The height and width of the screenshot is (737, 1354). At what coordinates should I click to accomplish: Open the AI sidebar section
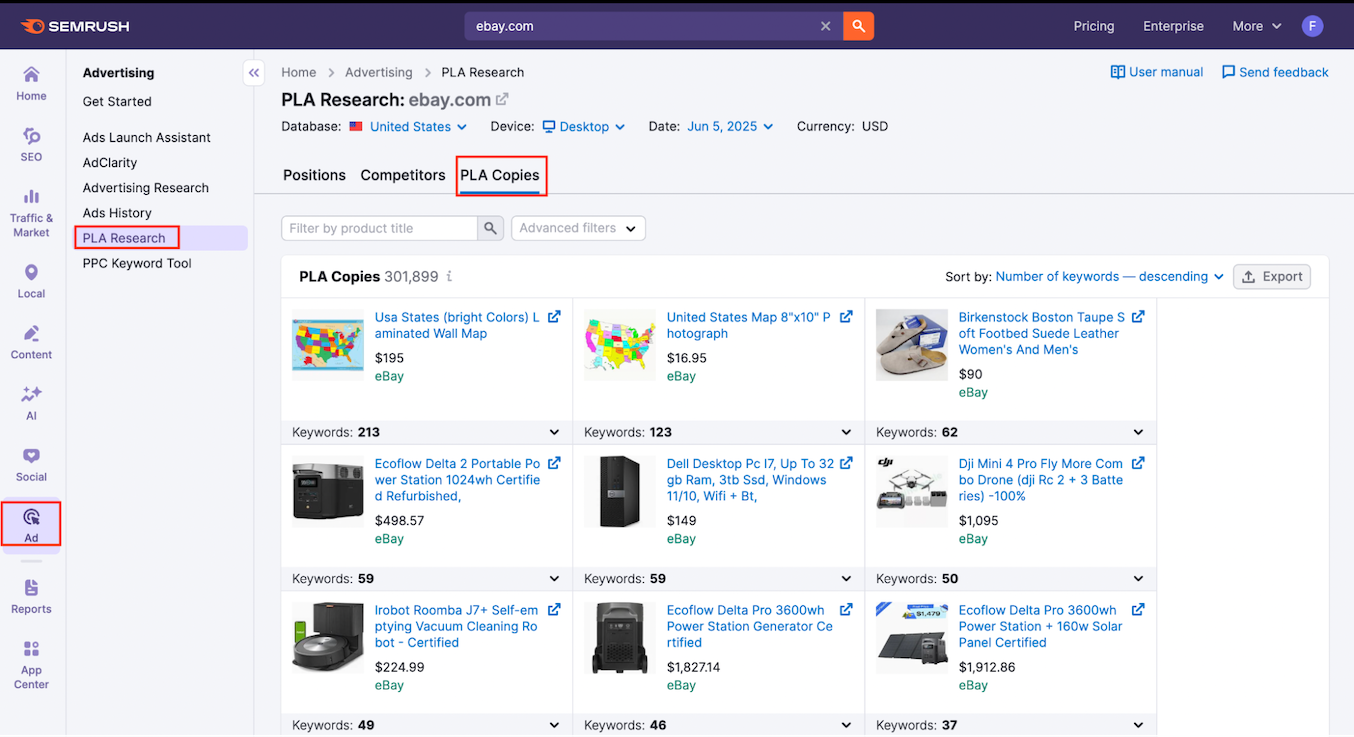point(31,403)
